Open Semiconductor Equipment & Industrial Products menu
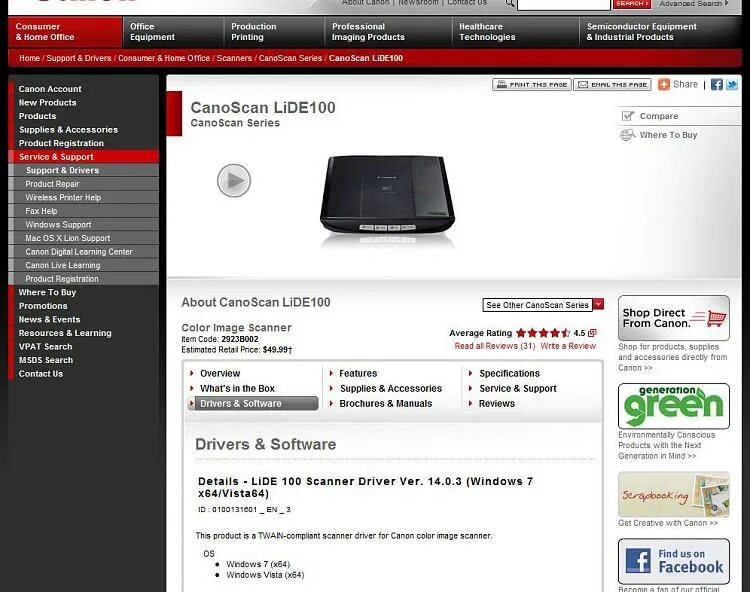The width and height of the screenshot is (750, 592). pos(660,32)
